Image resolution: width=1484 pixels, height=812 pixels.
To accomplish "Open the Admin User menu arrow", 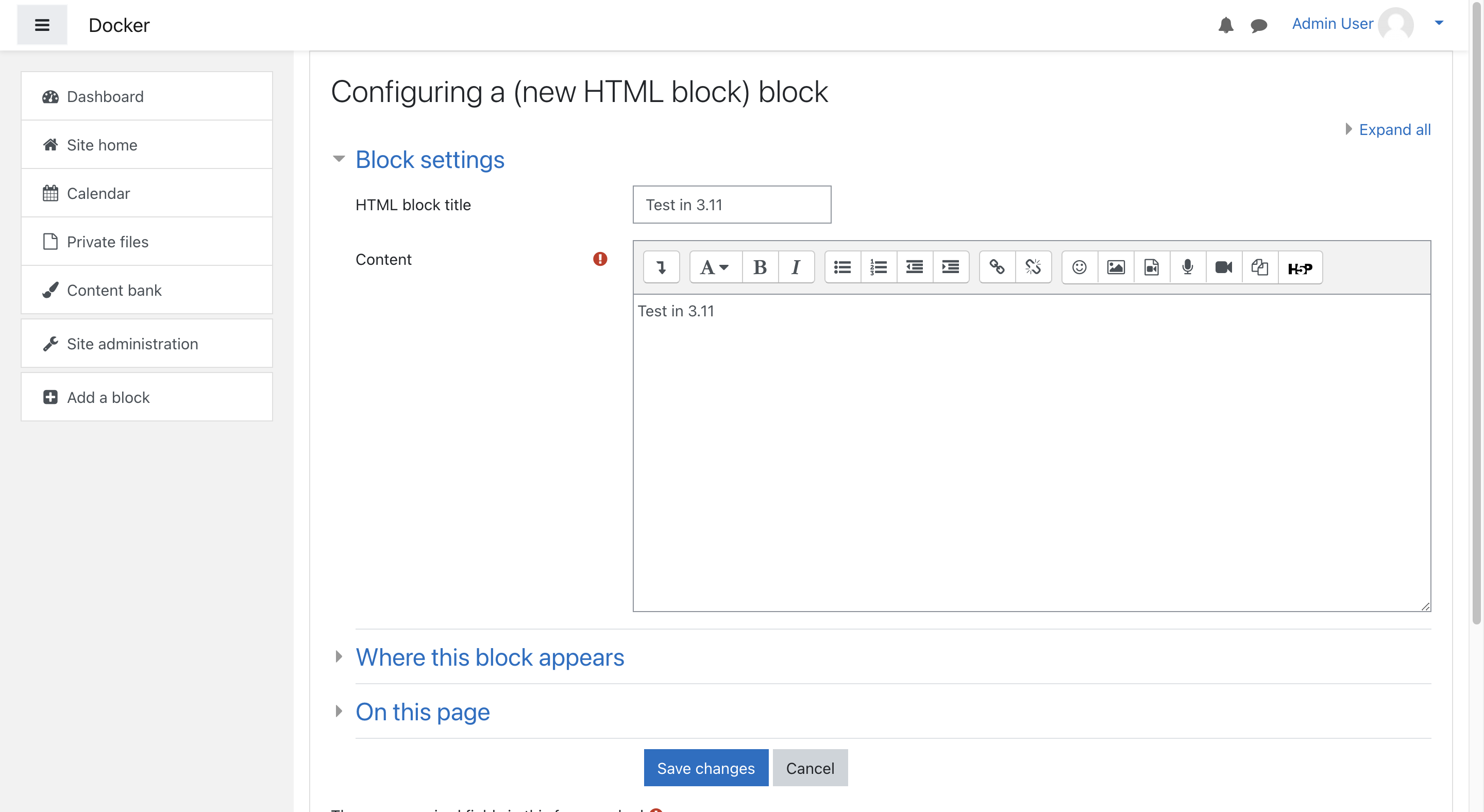I will coord(1439,23).
